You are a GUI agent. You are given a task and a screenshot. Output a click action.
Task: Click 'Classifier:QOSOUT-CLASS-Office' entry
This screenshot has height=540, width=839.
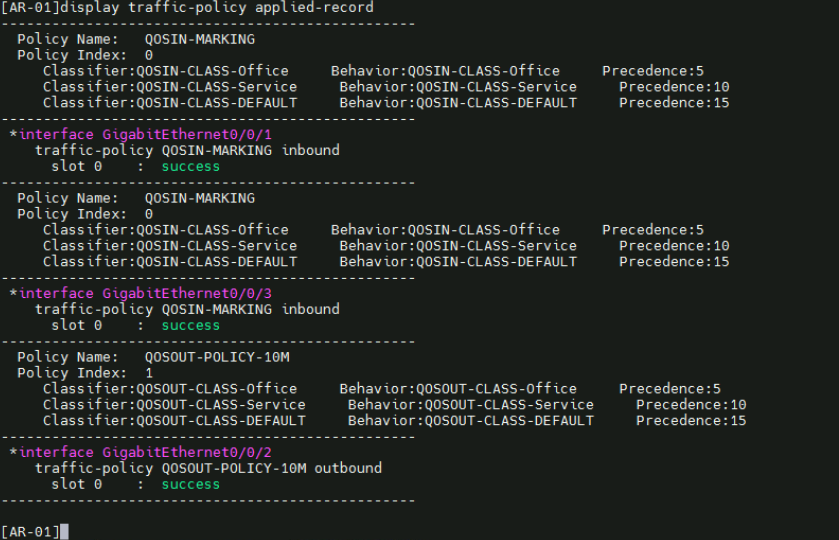[x=170, y=389]
